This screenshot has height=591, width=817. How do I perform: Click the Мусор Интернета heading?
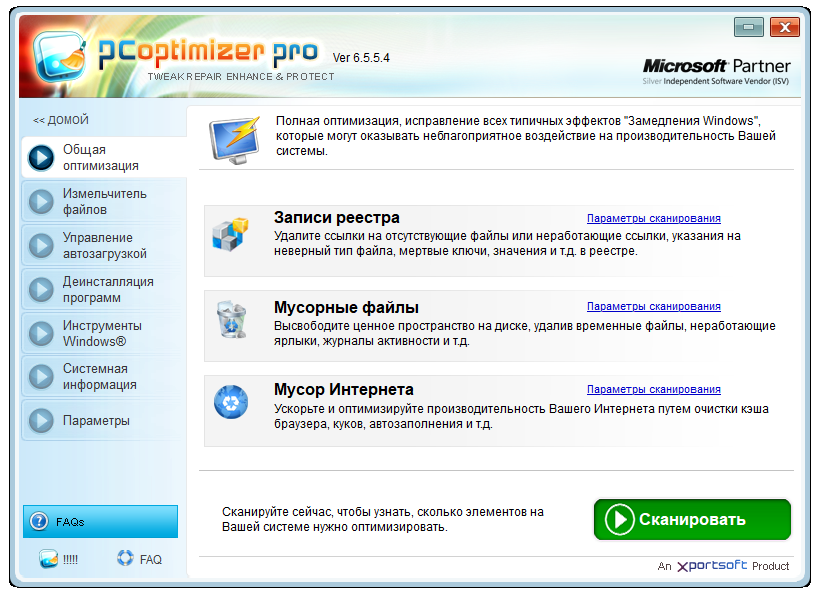click(x=344, y=389)
